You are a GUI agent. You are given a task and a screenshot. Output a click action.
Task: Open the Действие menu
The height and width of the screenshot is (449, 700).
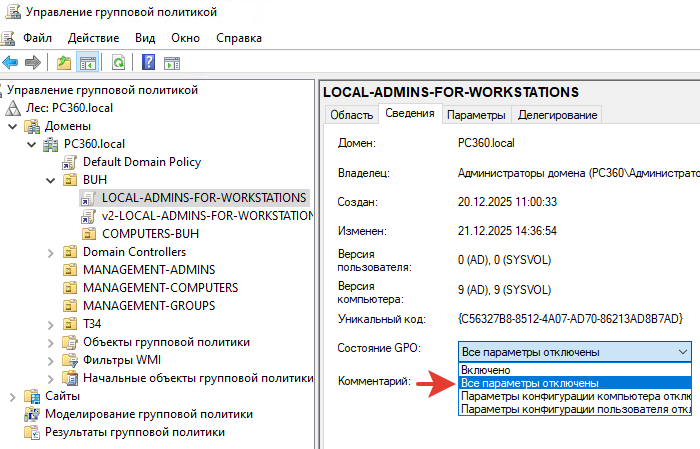(x=94, y=38)
